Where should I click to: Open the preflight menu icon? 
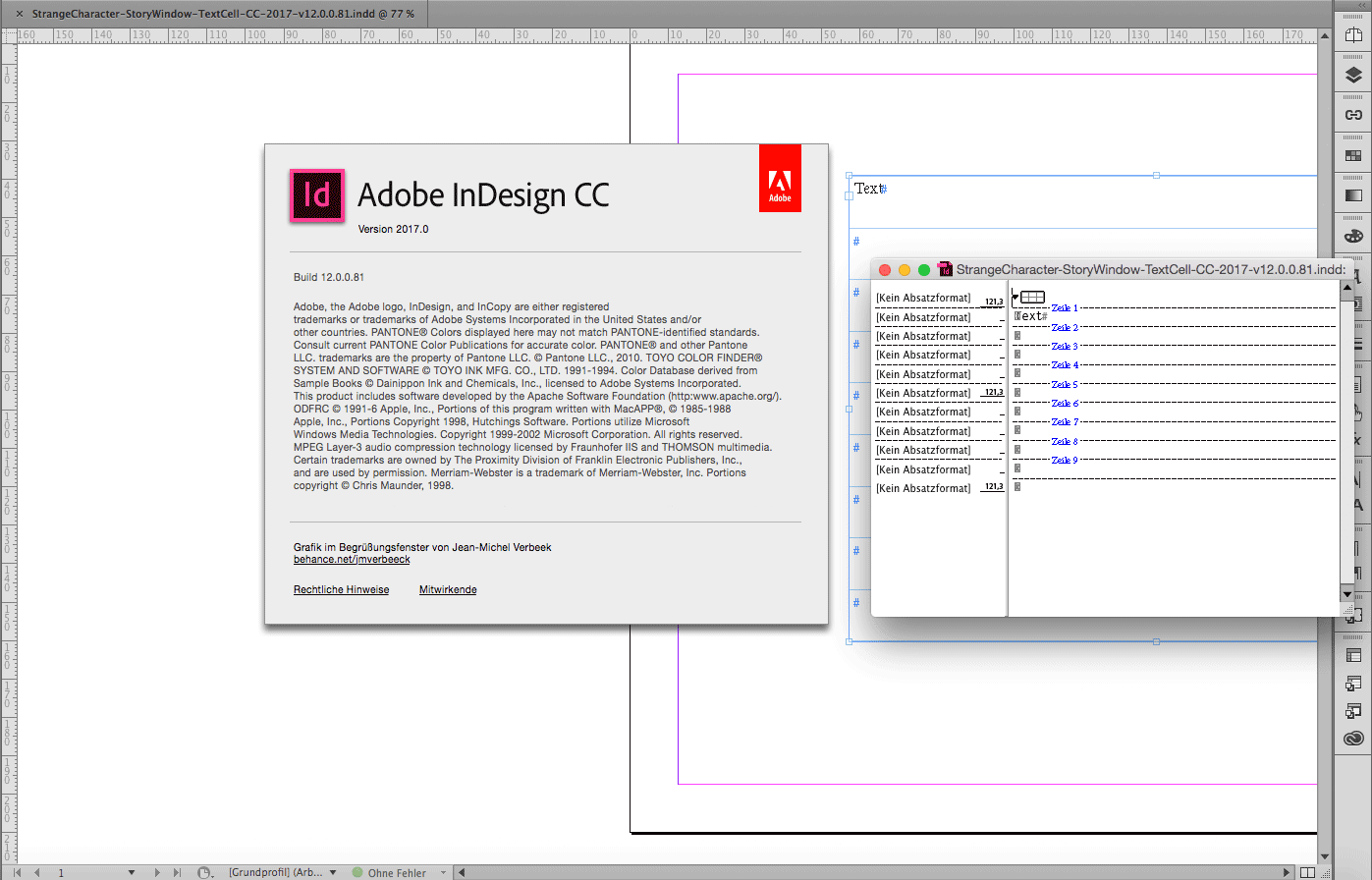[205, 872]
